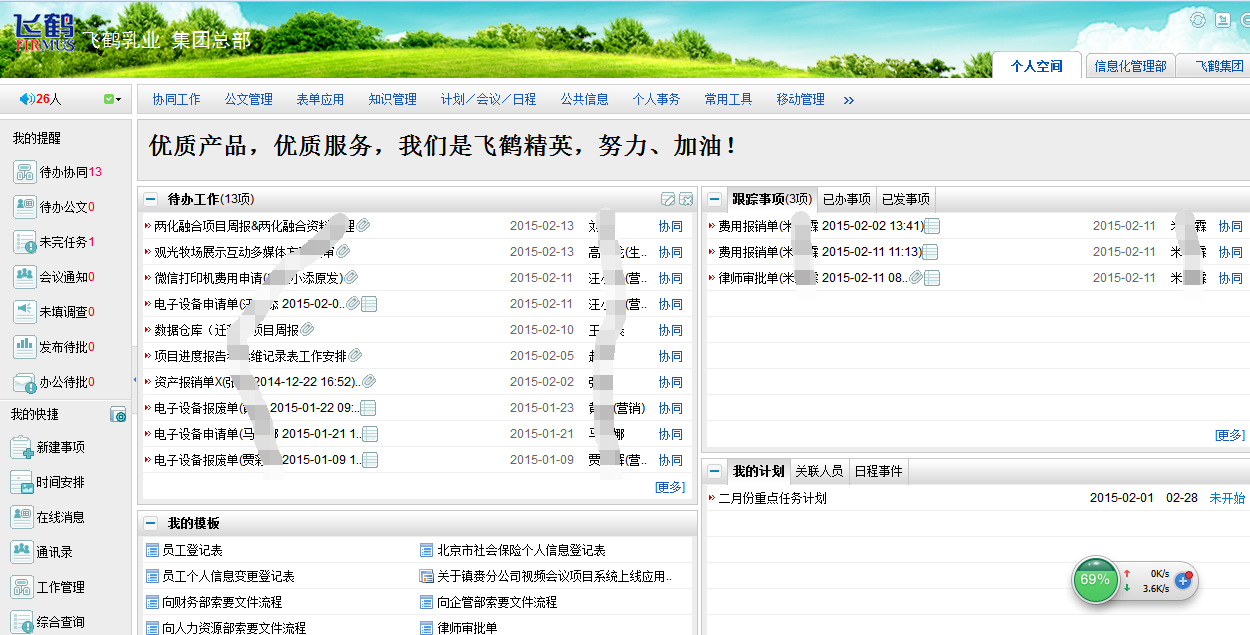Click the 69% network speed widget

coord(1095,580)
